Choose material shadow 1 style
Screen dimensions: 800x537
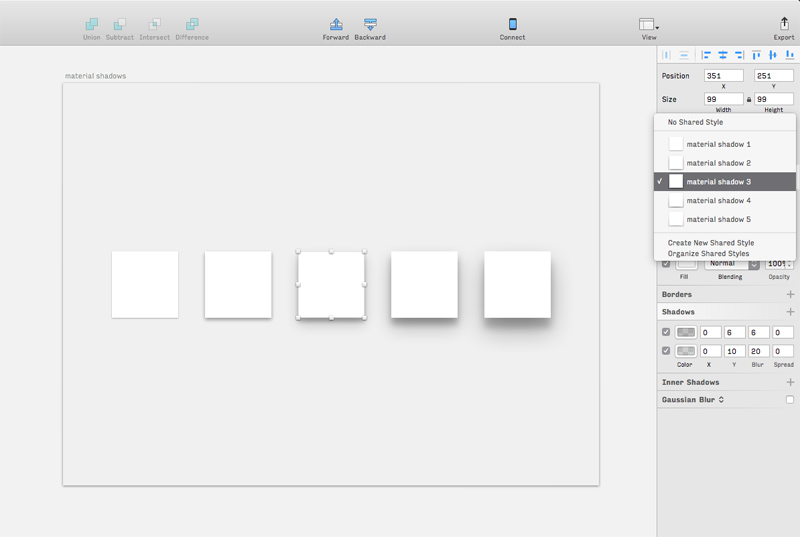point(725,144)
